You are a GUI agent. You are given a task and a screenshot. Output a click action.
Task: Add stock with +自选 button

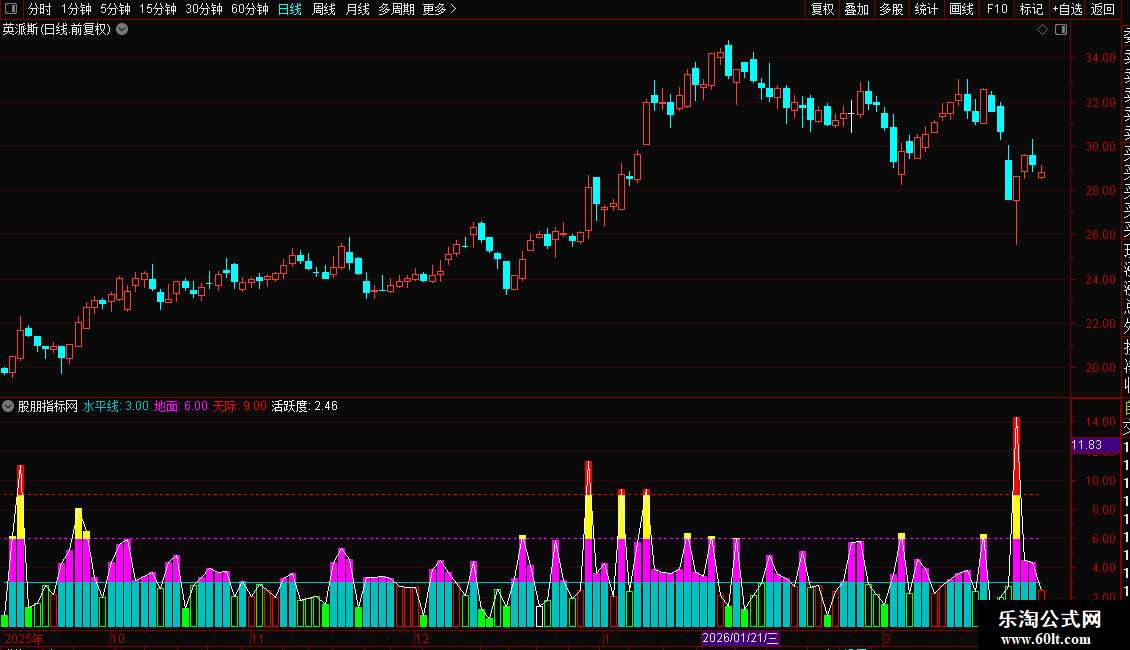(1067, 9)
